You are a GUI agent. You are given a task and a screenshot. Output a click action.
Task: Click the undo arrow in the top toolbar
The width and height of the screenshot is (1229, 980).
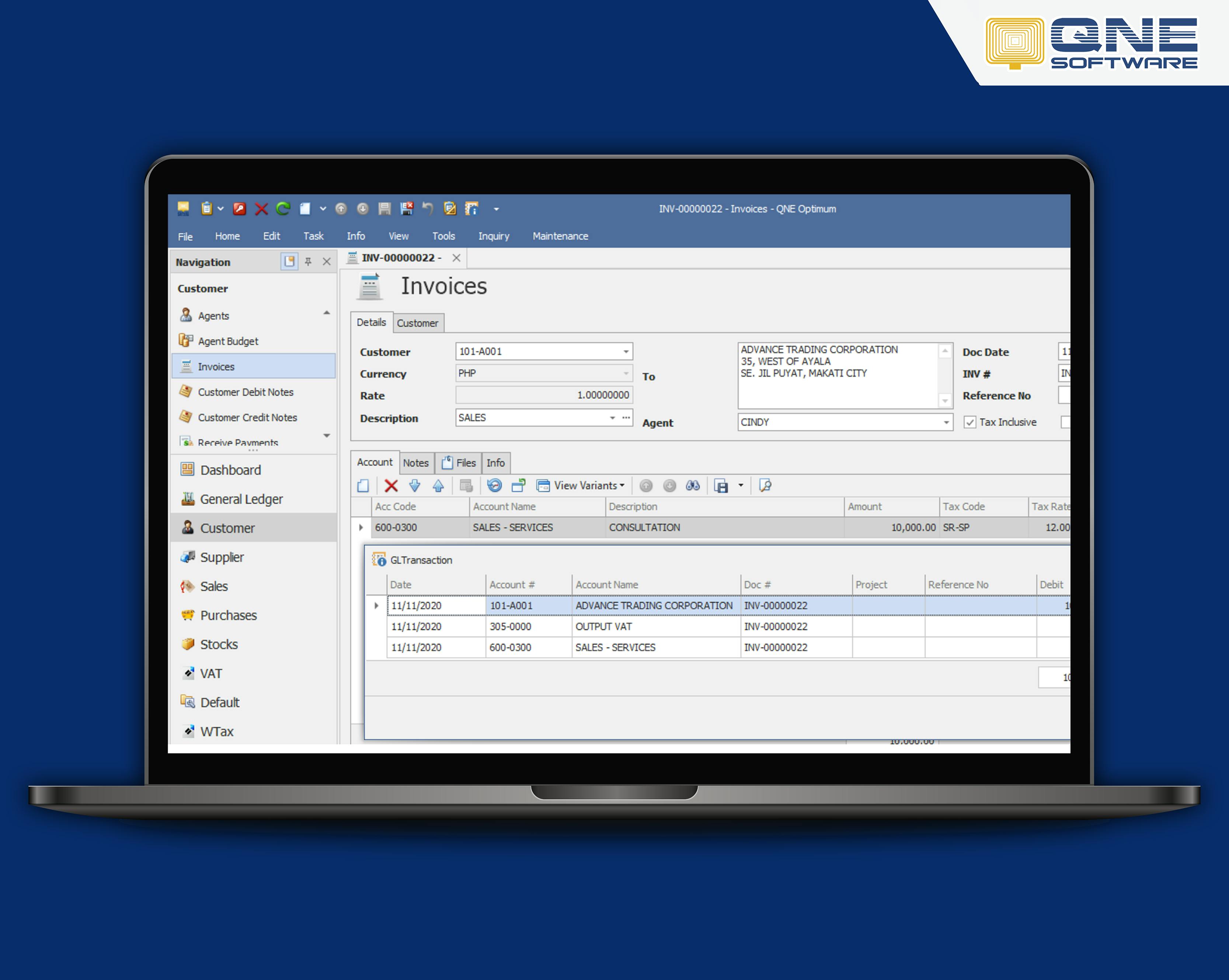click(428, 209)
